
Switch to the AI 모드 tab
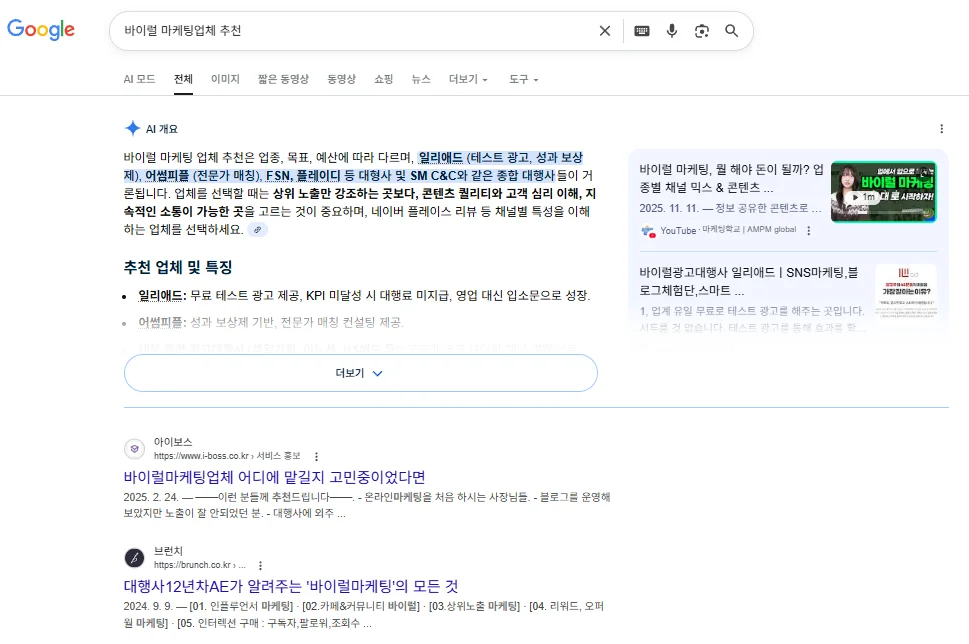139,79
